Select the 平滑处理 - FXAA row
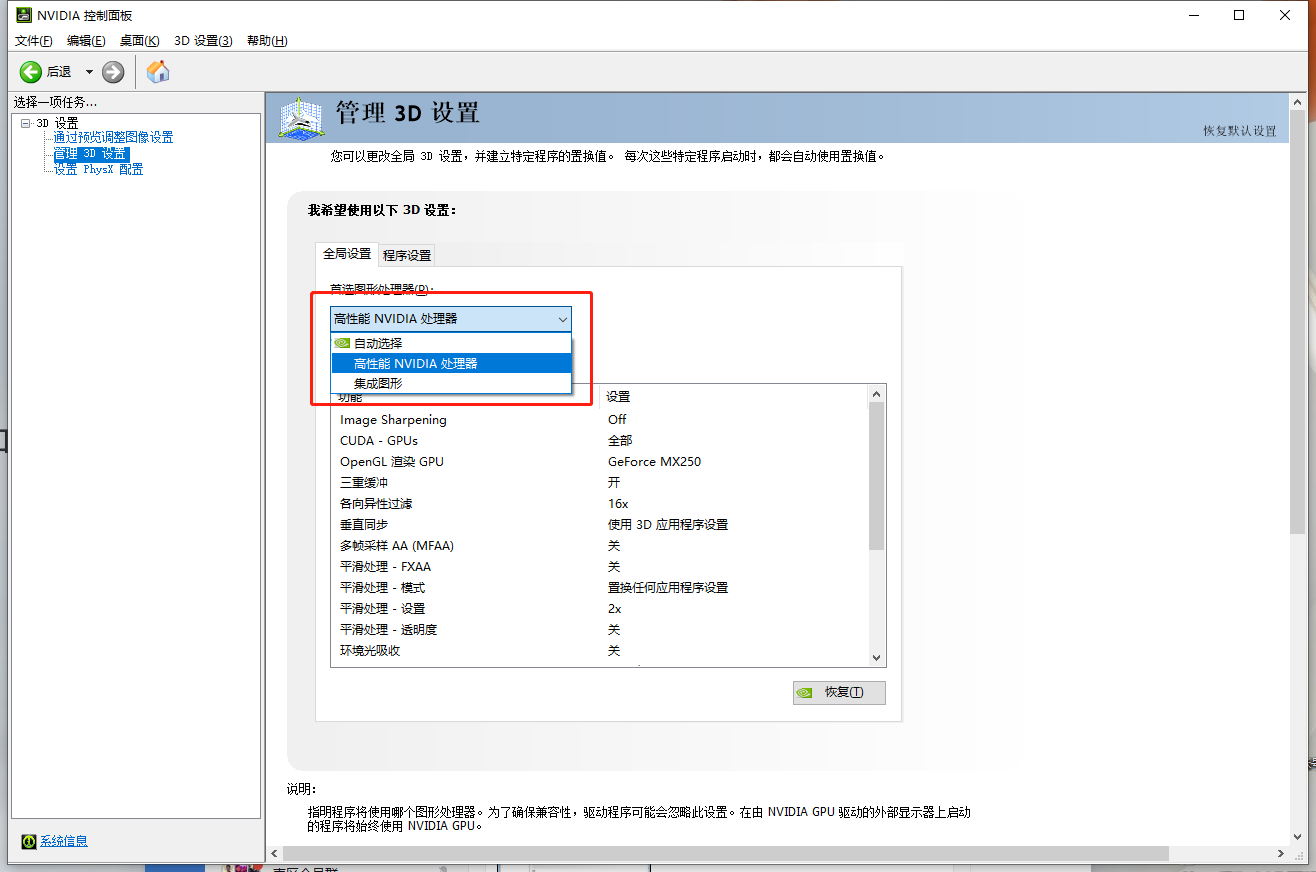The image size is (1316, 872). (598, 567)
